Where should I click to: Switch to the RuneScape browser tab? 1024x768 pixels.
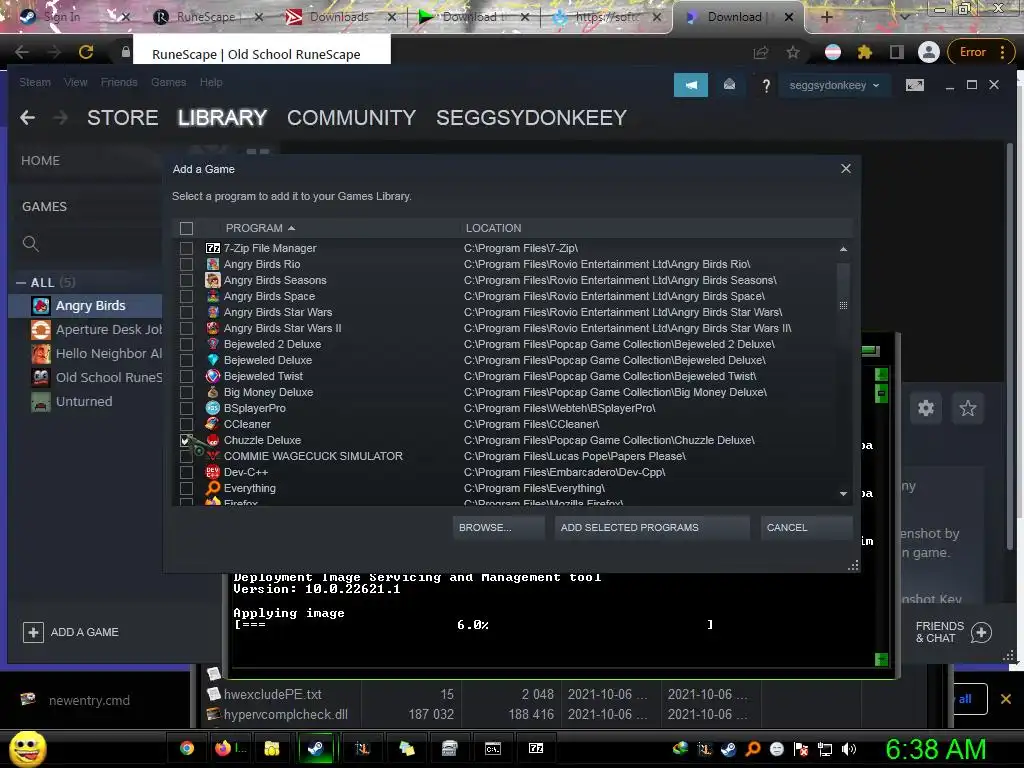pos(205,17)
